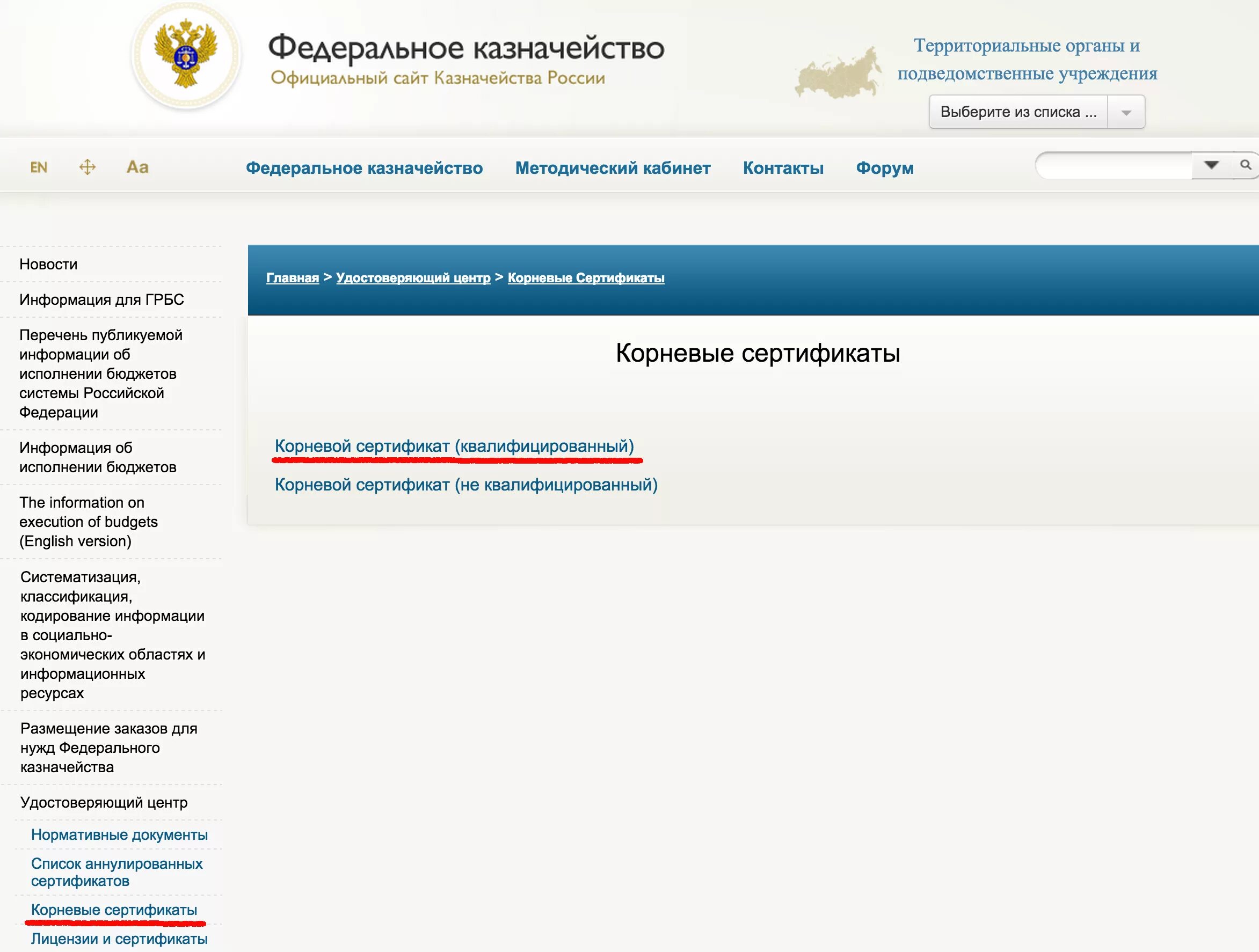Switch site language with EN icon
Screen dimensions: 1259x952
tap(39, 167)
